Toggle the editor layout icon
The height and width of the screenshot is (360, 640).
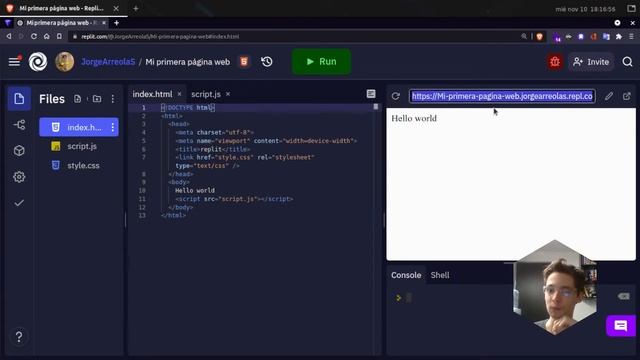(x=371, y=94)
